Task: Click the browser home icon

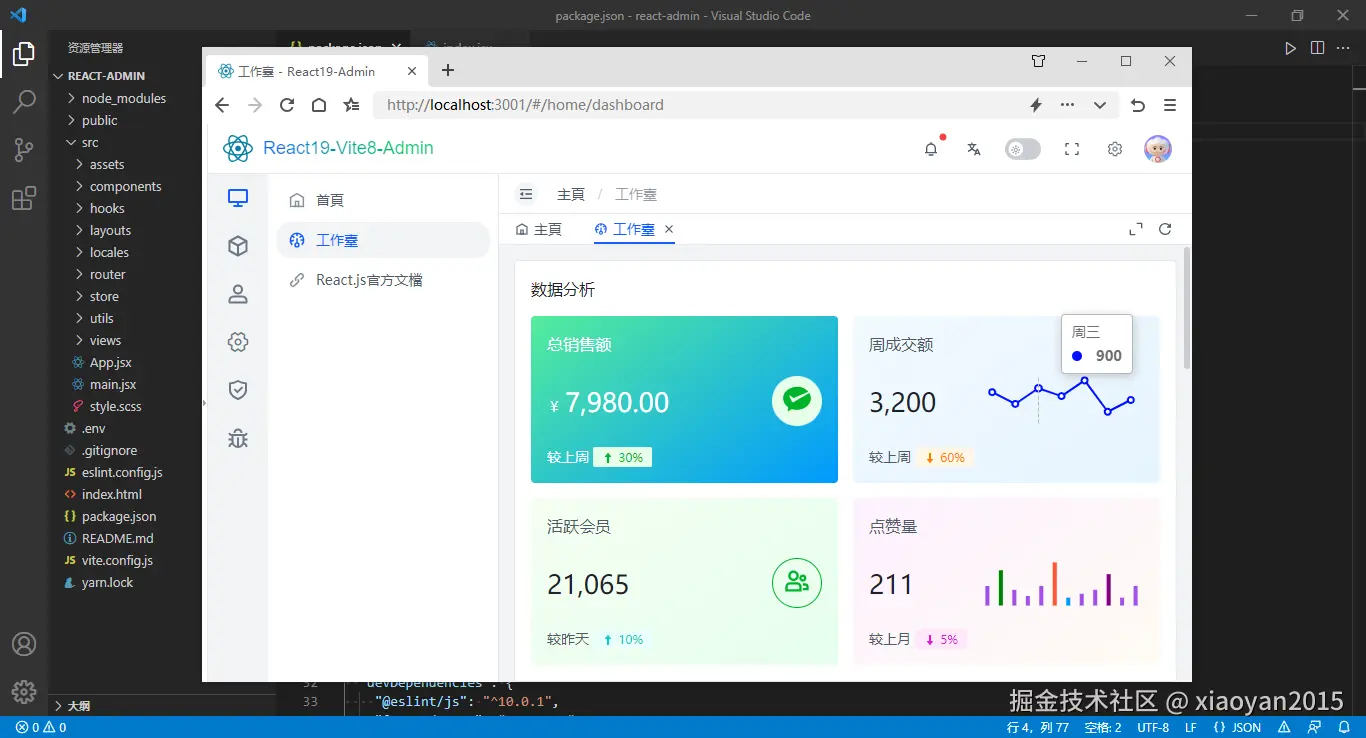Action: pyautogui.click(x=318, y=105)
